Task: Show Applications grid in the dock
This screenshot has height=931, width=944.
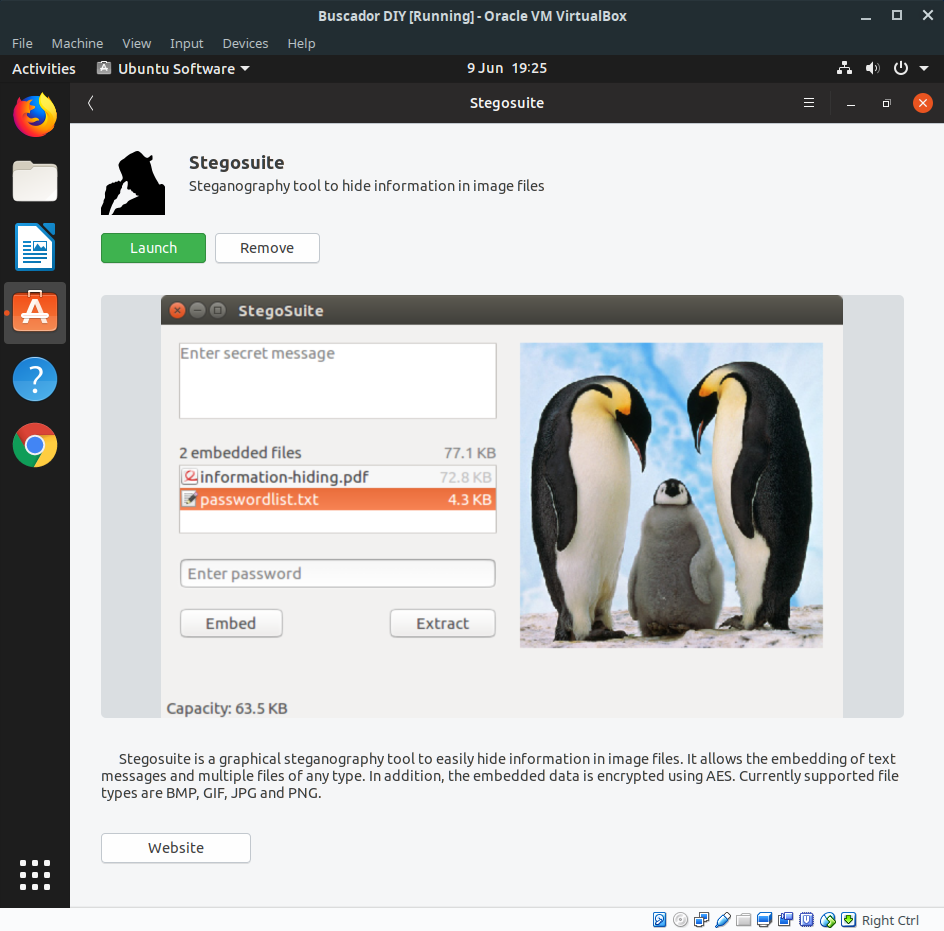Action: coord(35,874)
